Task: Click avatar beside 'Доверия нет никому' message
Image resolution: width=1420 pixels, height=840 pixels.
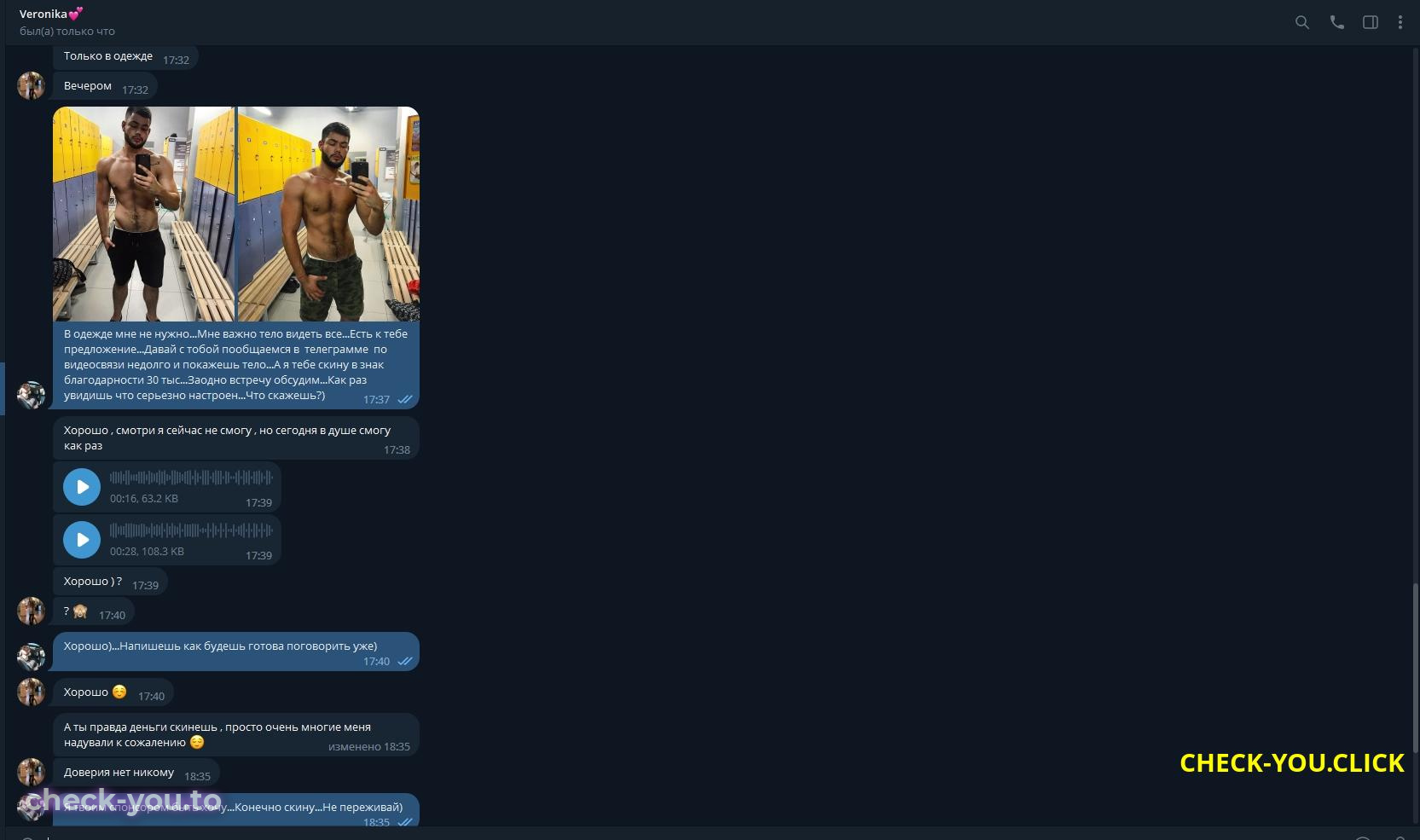Action: (x=31, y=773)
